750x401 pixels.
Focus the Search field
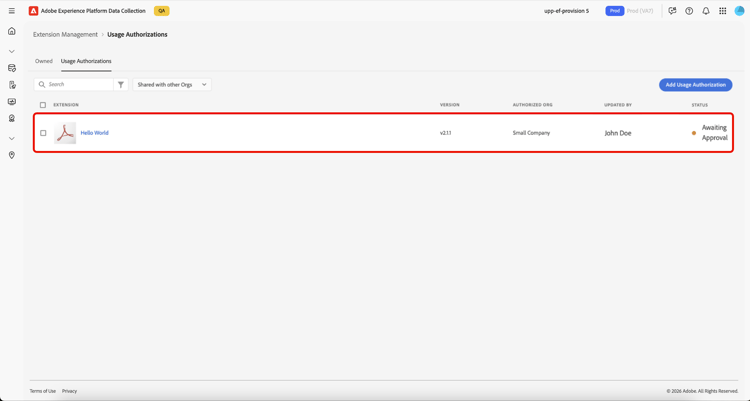(74, 84)
